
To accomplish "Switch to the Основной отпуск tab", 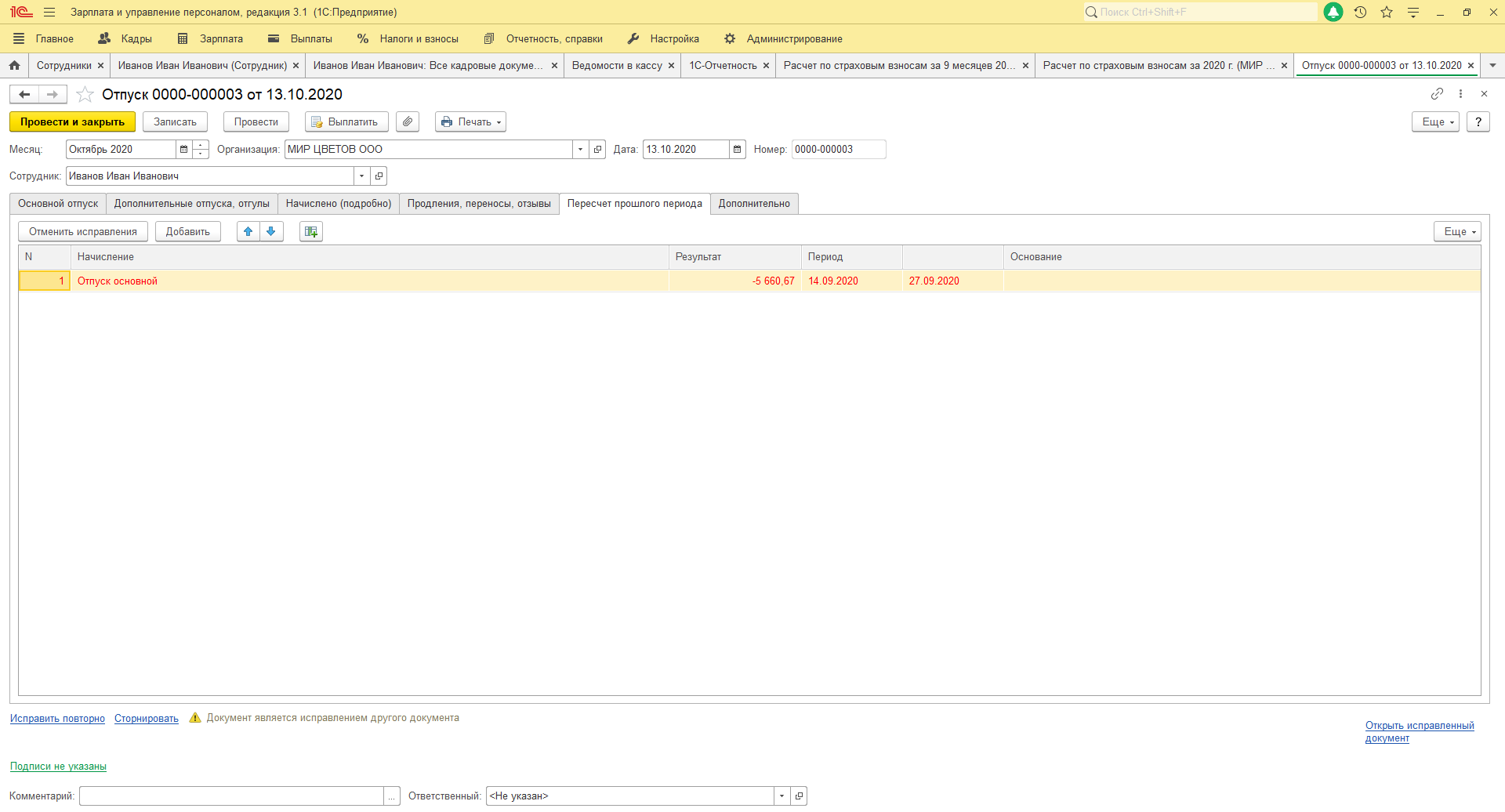I will pos(58,203).
